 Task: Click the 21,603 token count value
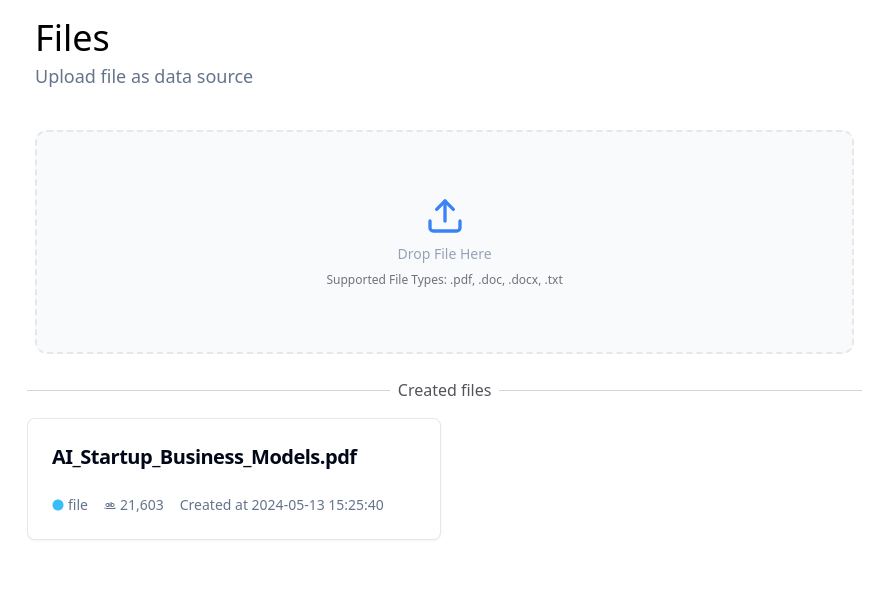[141, 505]
